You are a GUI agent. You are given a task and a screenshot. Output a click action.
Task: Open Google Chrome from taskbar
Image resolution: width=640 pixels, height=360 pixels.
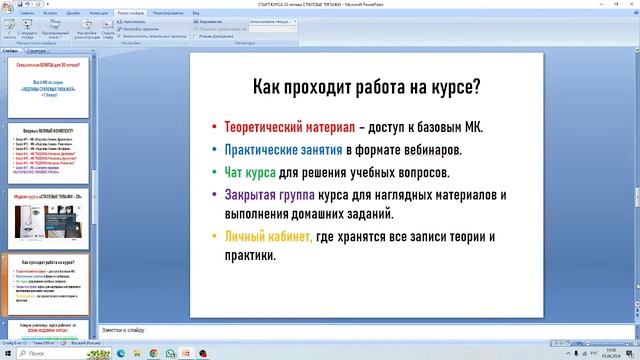(x=153, y=353)
